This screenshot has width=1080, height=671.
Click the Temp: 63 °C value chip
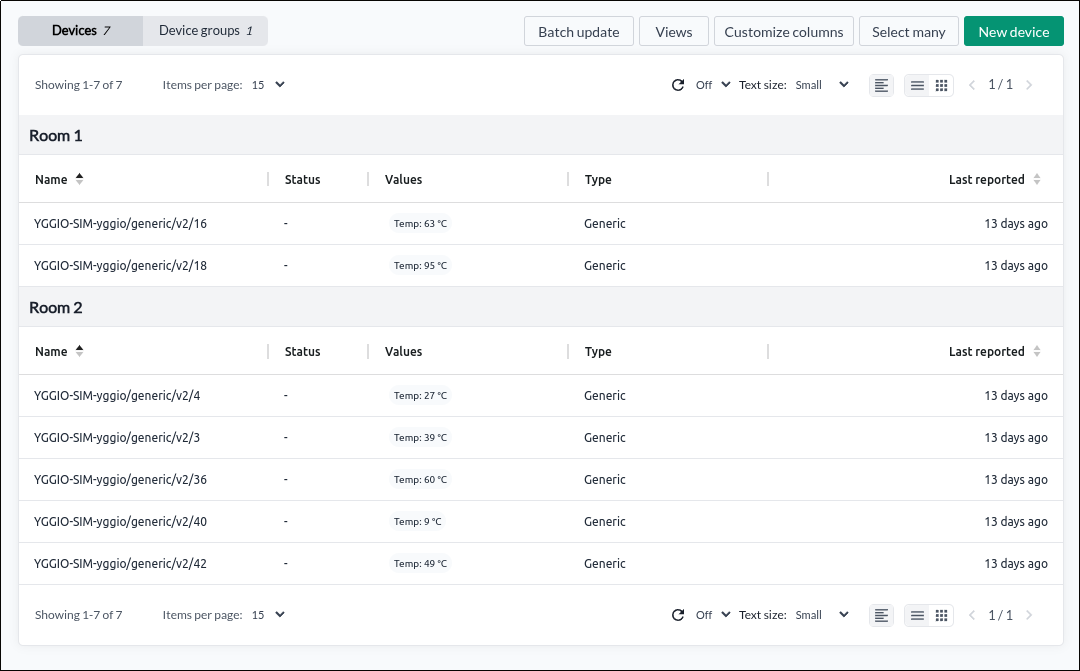click(420, 224)
